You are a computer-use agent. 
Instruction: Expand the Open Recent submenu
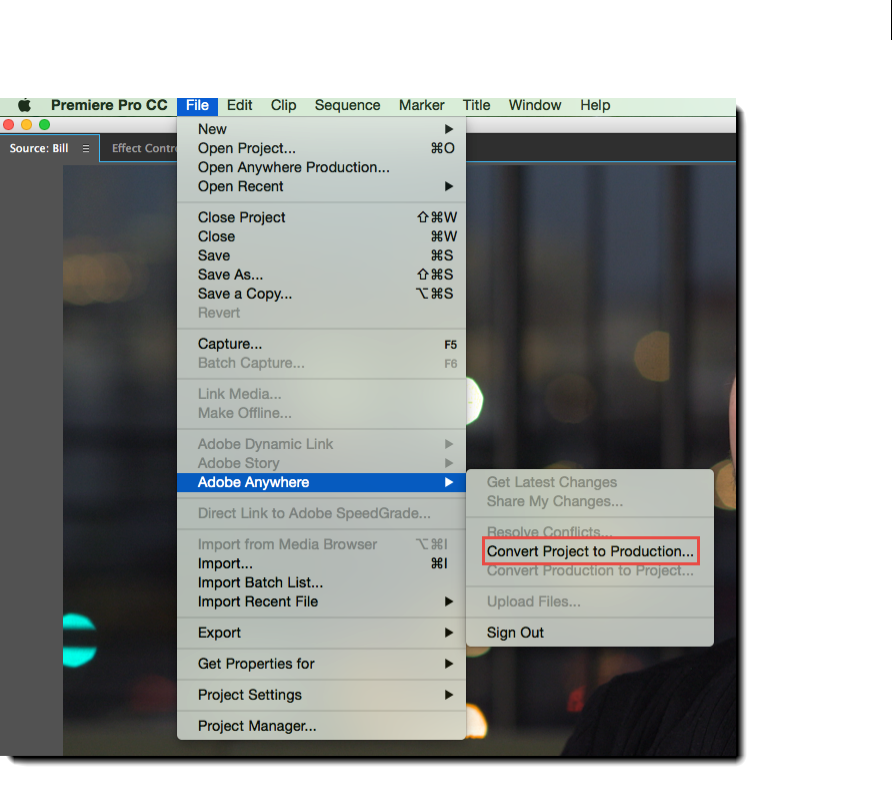[321, 187]
